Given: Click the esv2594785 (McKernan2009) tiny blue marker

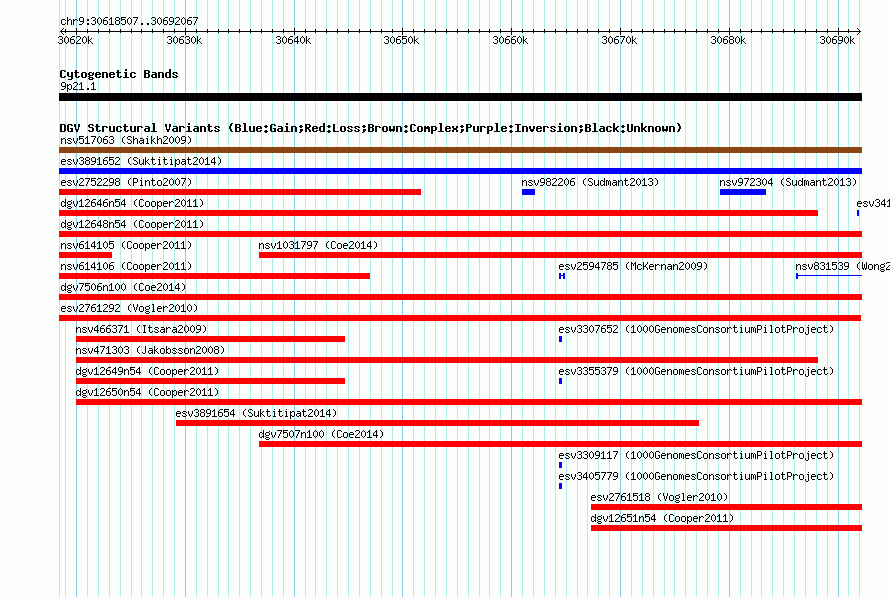Looking at the screenshot, I should (x=562, y=276).
